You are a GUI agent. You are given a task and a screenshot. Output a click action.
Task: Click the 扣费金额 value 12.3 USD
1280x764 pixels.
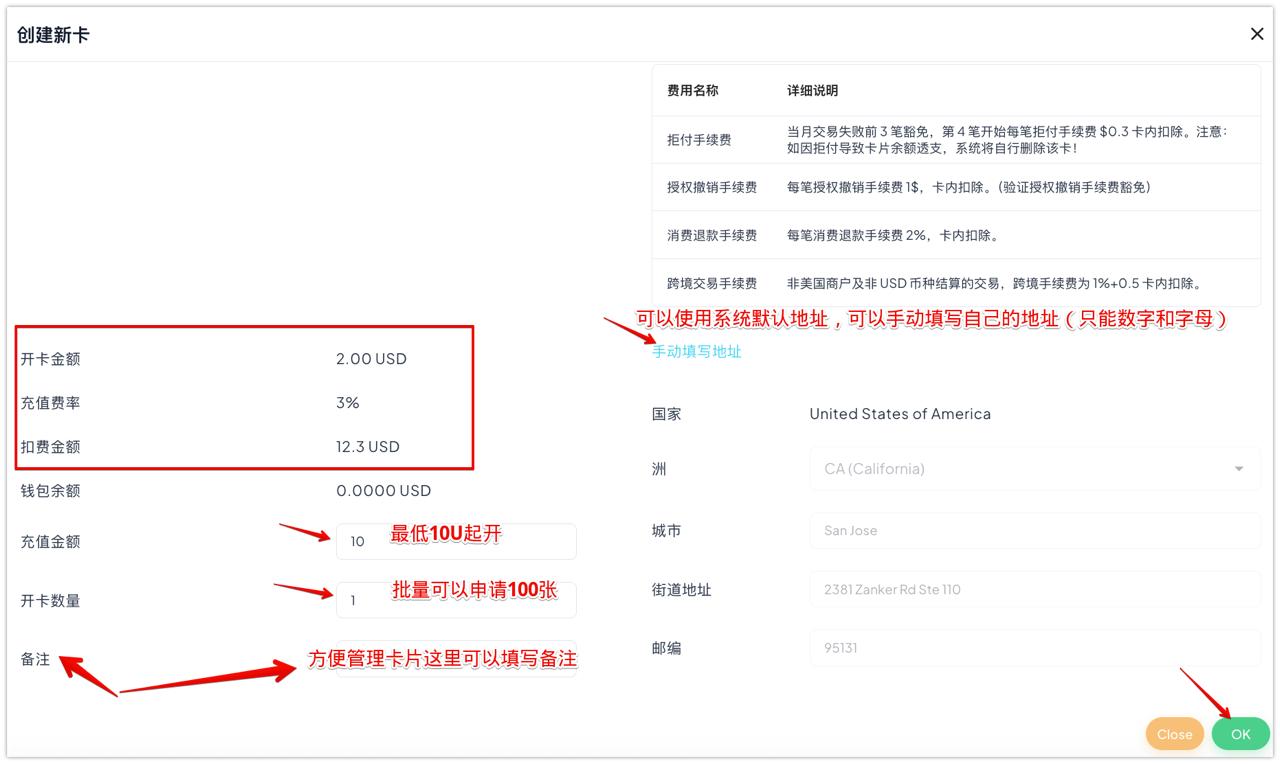pyautogui.click(x=367, y=447)
